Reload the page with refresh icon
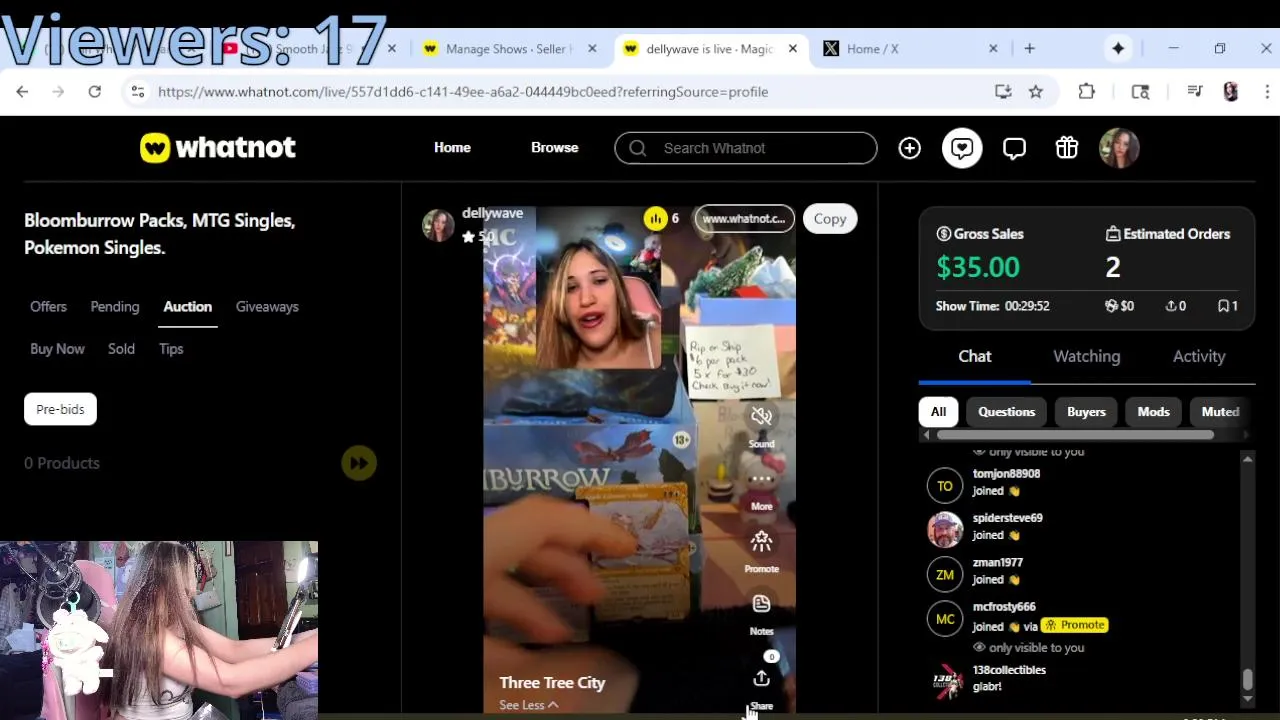Image resolution: width=1280 pixels, height=720 pixels. click(x=94, y=91)
